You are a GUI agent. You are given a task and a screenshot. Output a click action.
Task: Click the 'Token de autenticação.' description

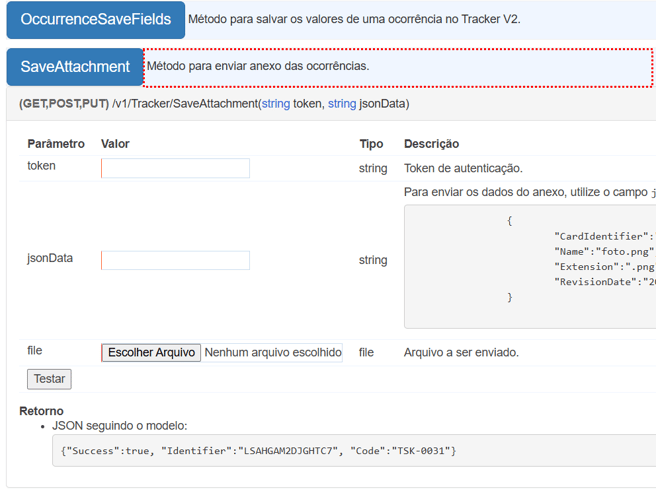[463, 168]
